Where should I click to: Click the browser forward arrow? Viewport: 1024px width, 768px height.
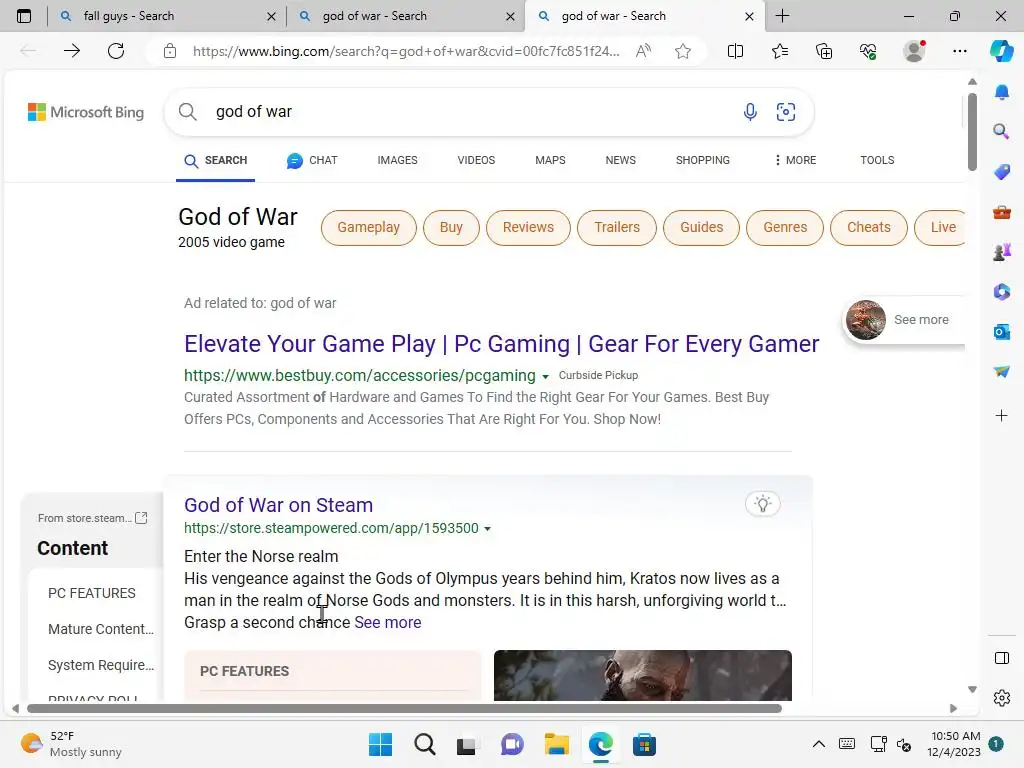coord(72,51)
